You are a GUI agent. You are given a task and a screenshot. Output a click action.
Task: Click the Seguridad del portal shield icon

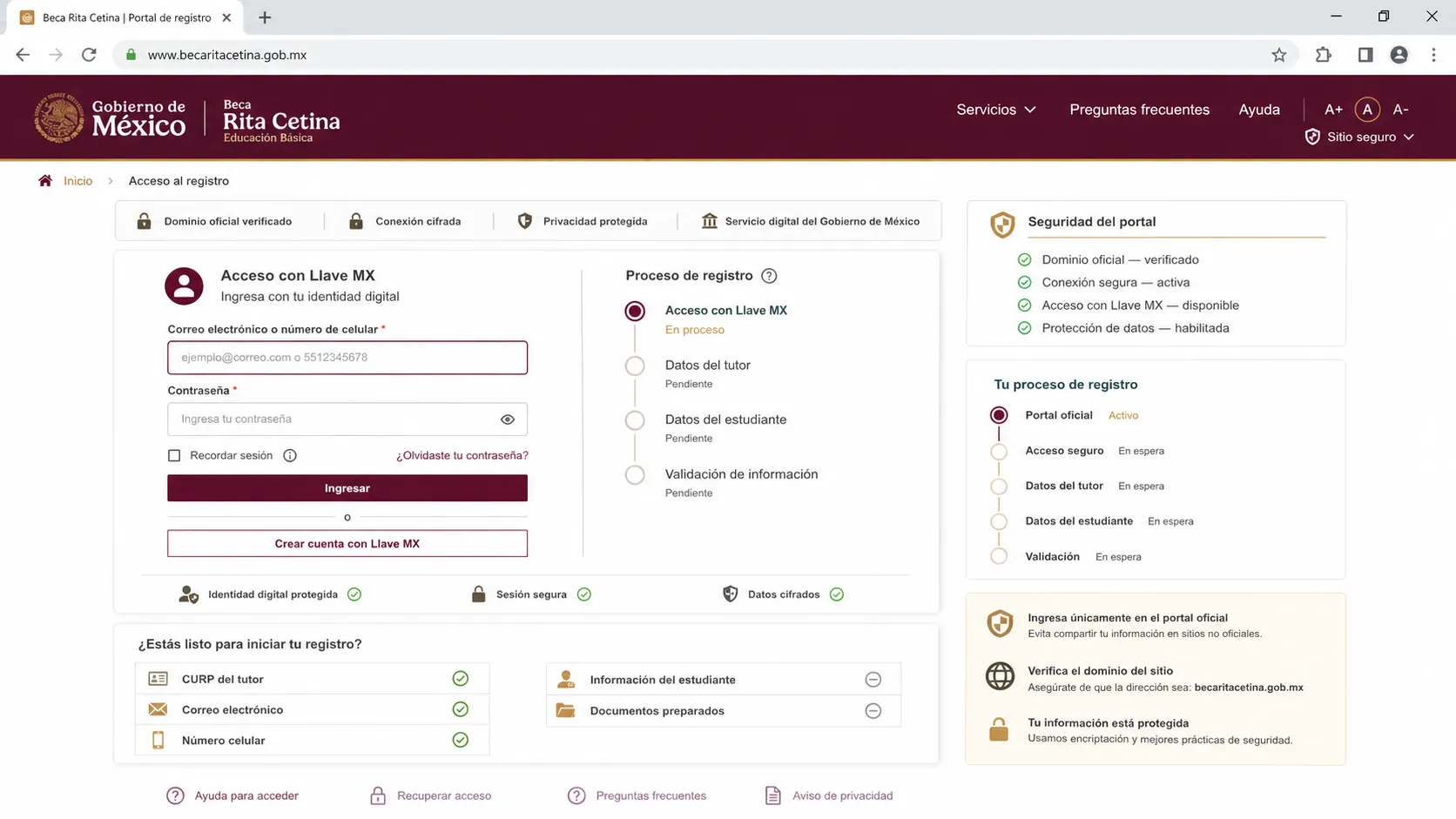click(1002, 225)
